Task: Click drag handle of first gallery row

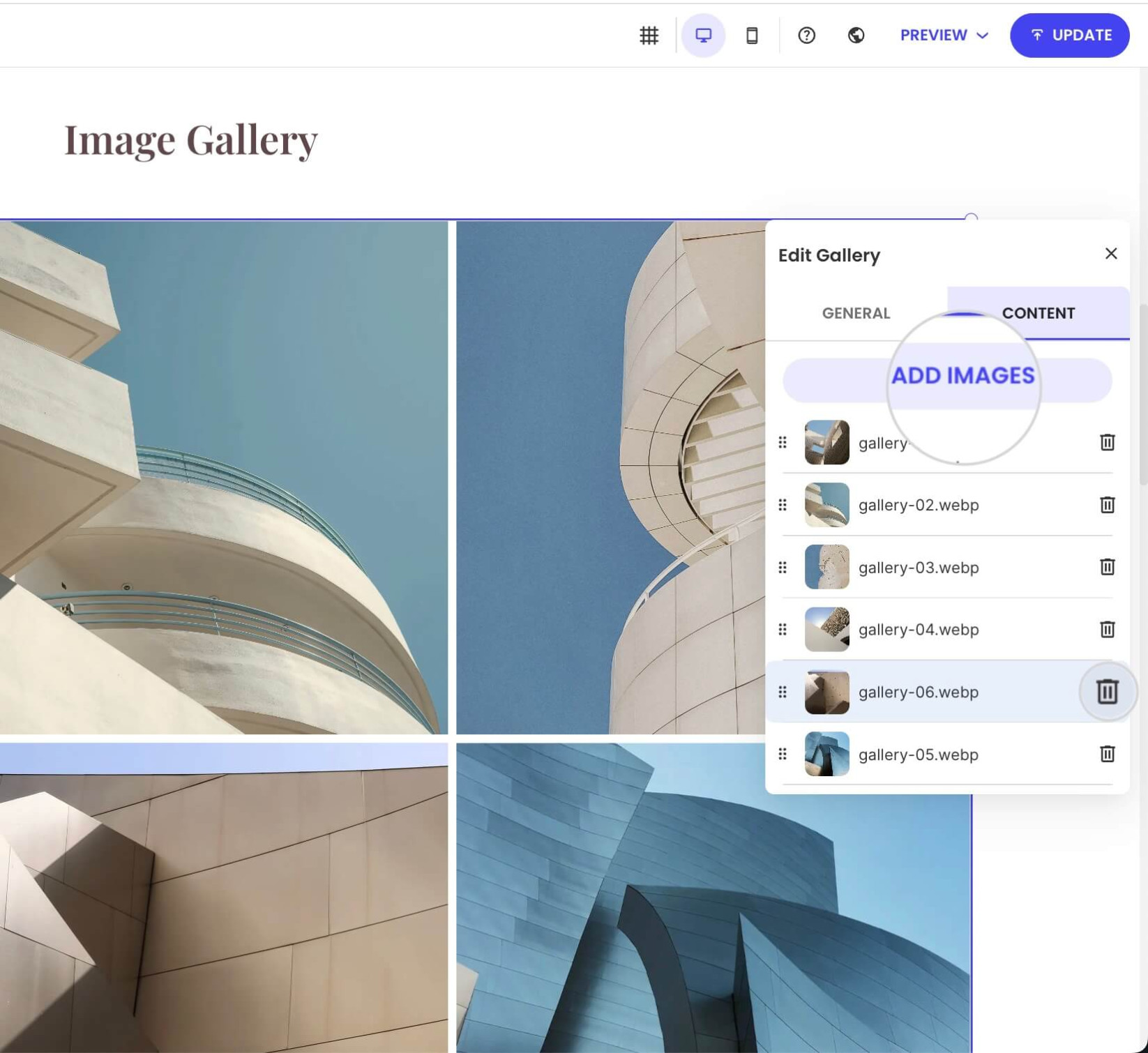Action: pyautogui.click(x=783, y=442)
